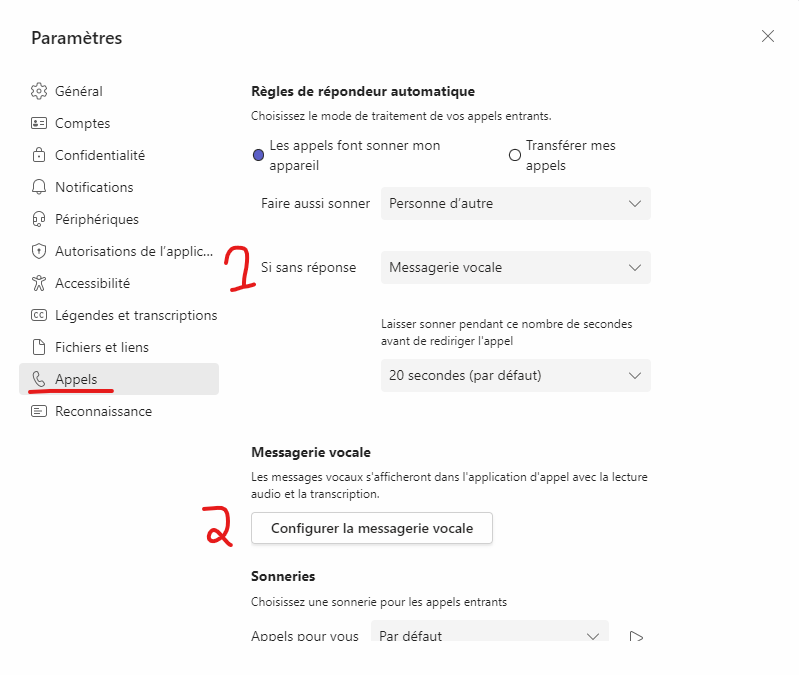Click the Comptes ID card icon
The width and height of the screenshot is (799, 675).
(x=39, y=123)
